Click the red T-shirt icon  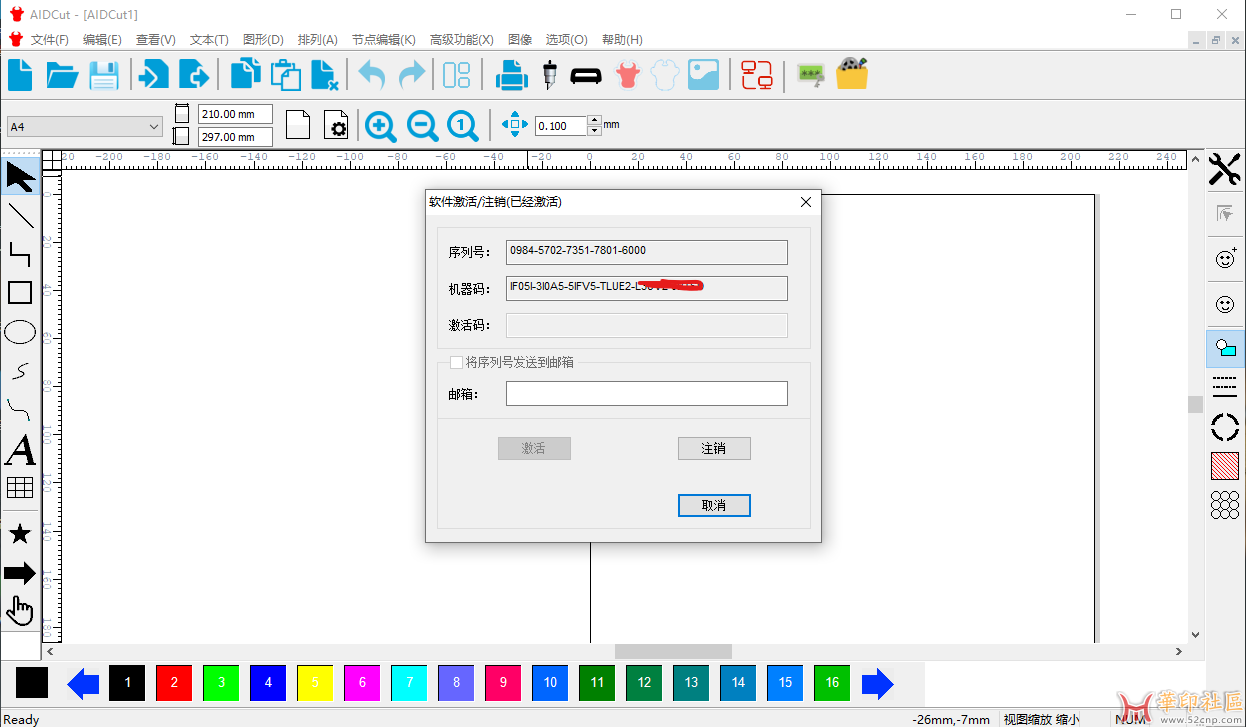click(627, 75)
